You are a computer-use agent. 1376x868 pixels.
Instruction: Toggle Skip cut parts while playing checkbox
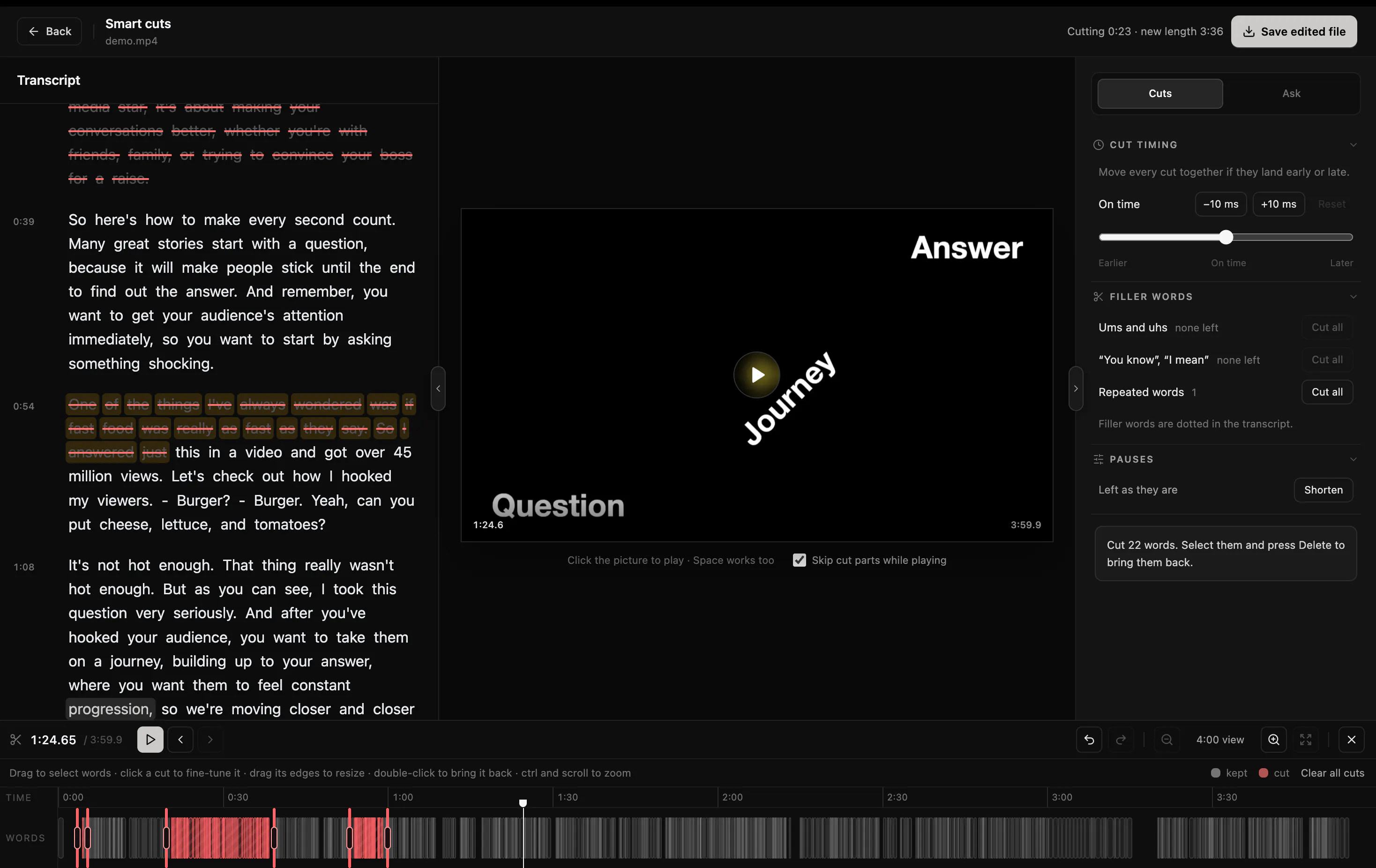799,560
